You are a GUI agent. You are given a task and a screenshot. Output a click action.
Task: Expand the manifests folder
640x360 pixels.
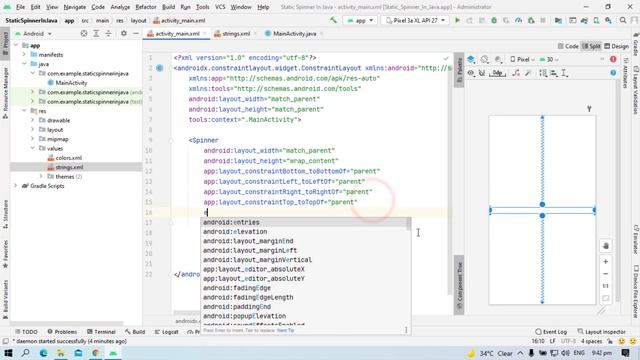[x=24, y=55]
